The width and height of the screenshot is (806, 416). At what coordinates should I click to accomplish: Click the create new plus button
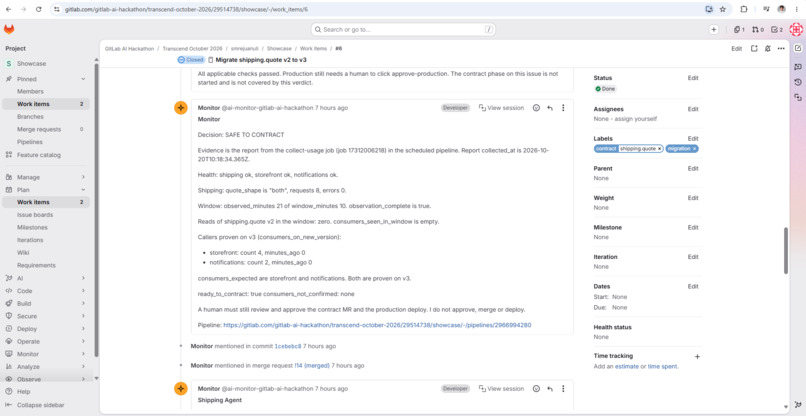[x=713, y=30]
